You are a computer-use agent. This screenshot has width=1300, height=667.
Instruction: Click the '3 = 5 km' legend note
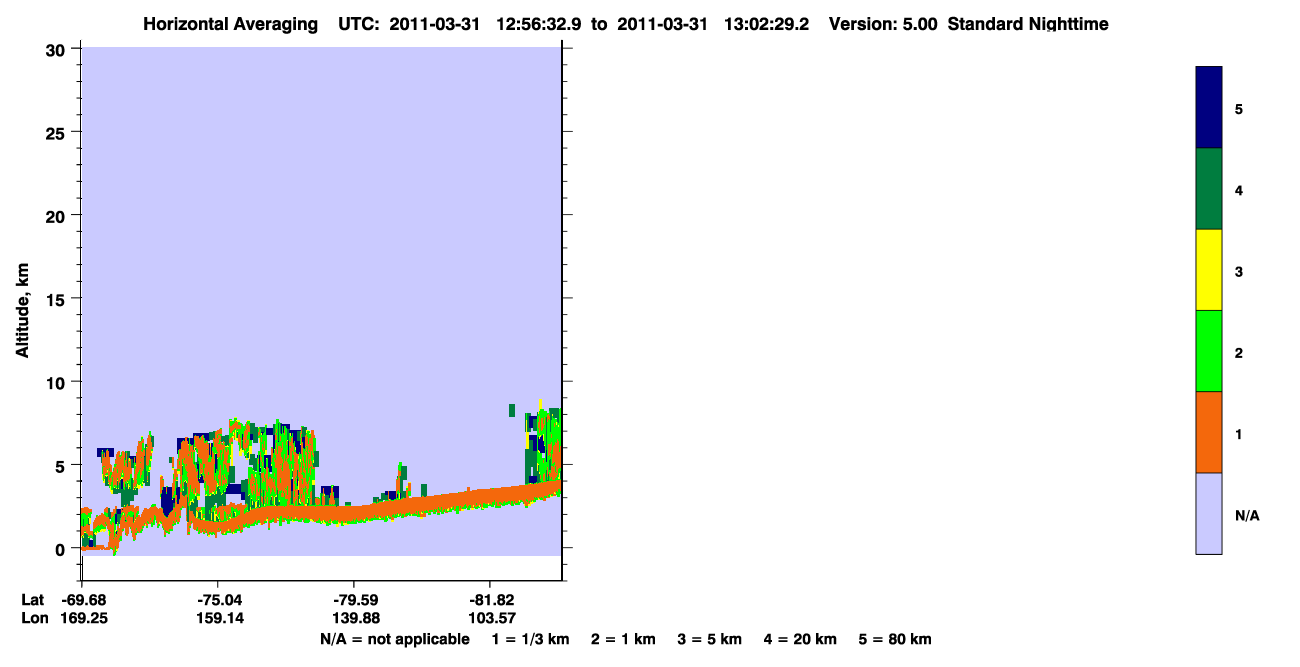[x=709, y=639]
